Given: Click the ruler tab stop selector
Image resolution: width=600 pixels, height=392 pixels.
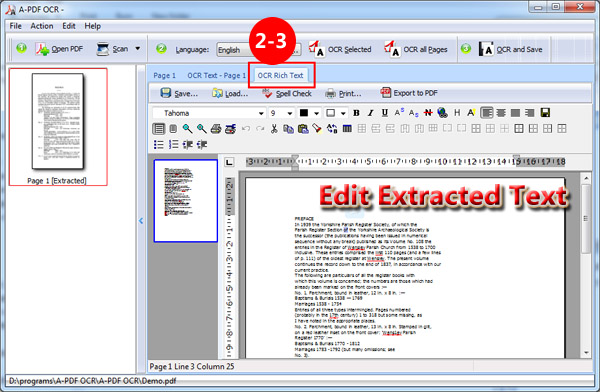Looking at the screenshot, I should tap(229, 162).
